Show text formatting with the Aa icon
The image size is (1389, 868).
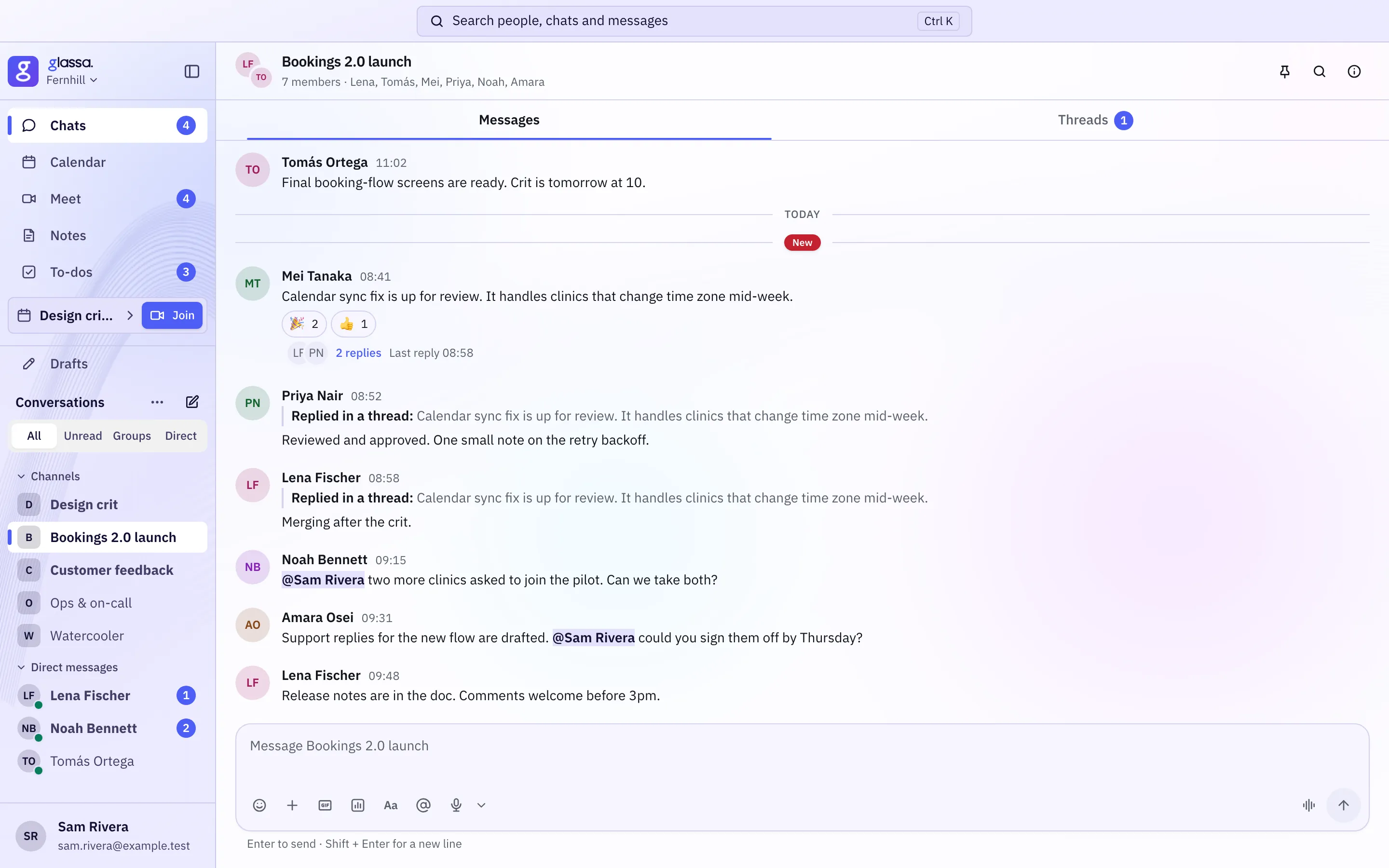click(390, 805)
